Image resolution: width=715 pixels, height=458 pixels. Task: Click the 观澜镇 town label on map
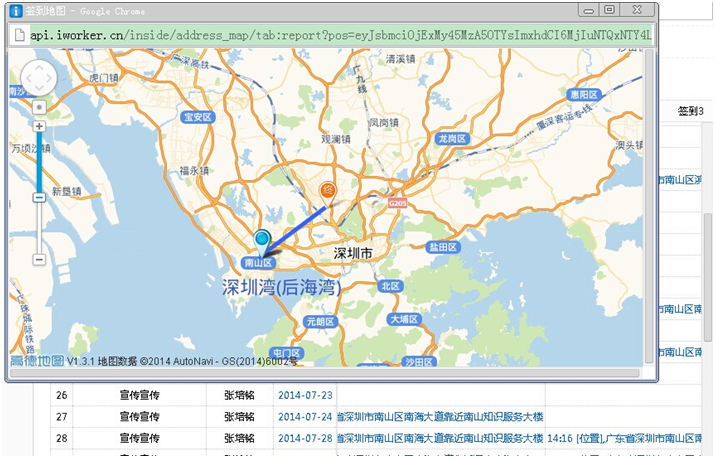336,139
